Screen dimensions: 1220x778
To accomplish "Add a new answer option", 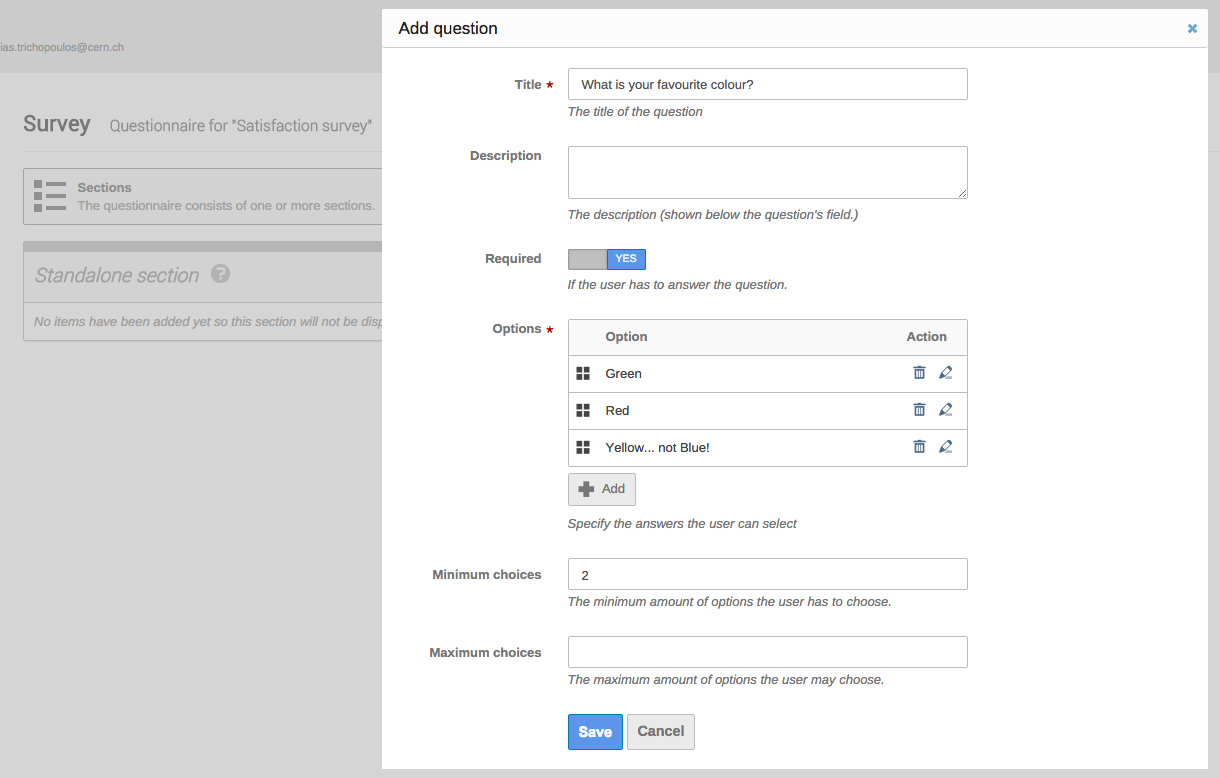I will (x=601, y=489).
